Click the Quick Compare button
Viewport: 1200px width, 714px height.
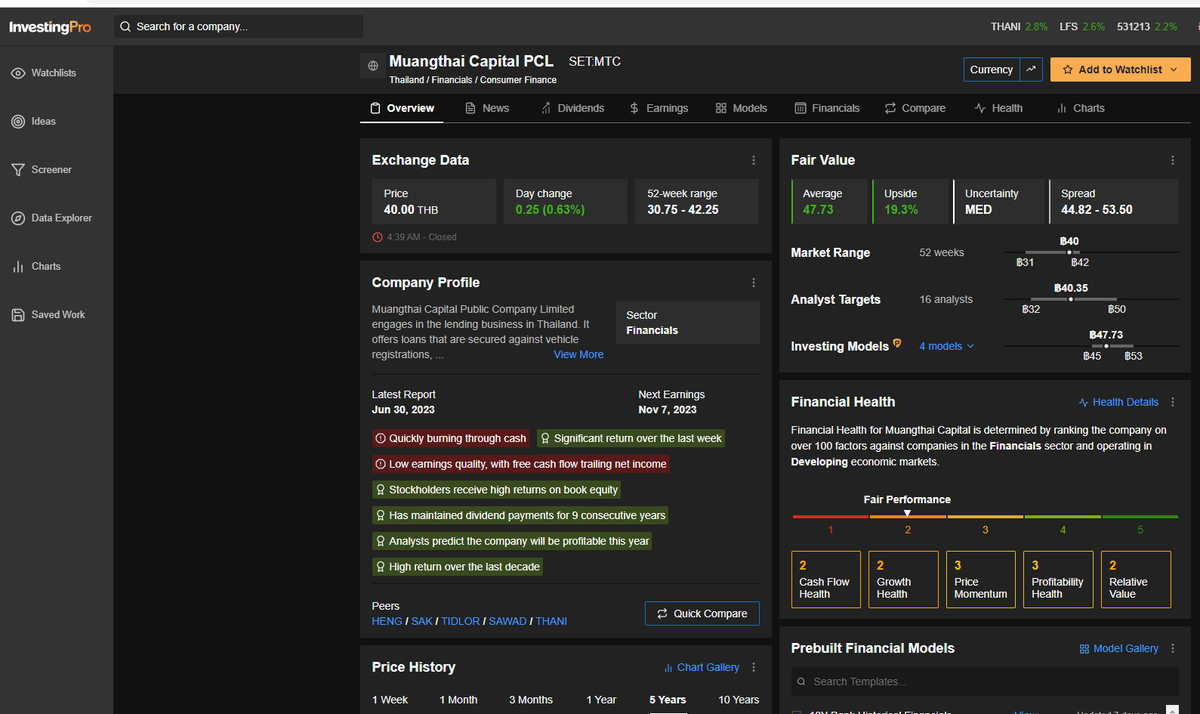pyautogui.click(x=702, y=613)
